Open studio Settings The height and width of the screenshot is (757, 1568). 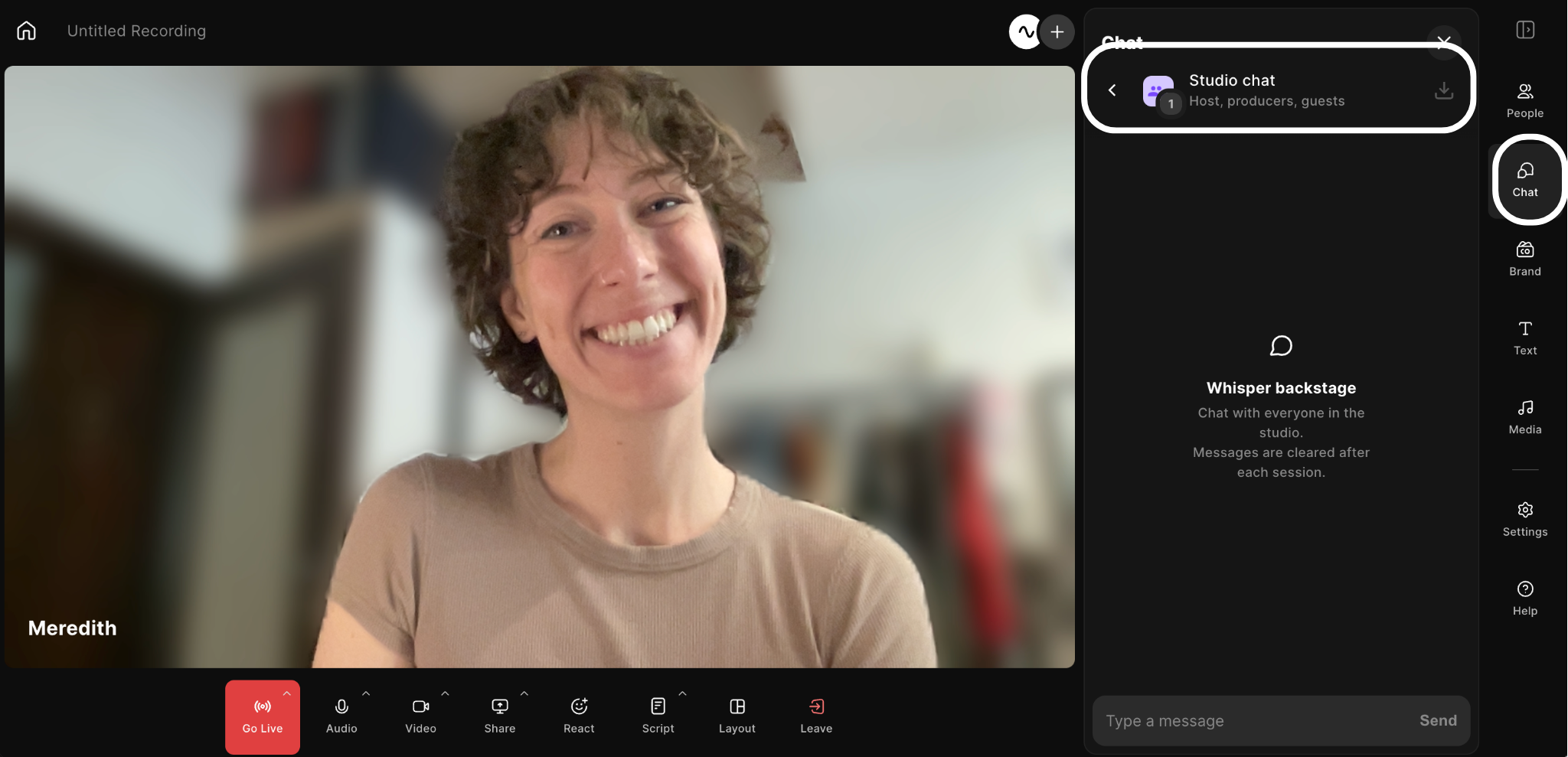(x=1525, y=520)
